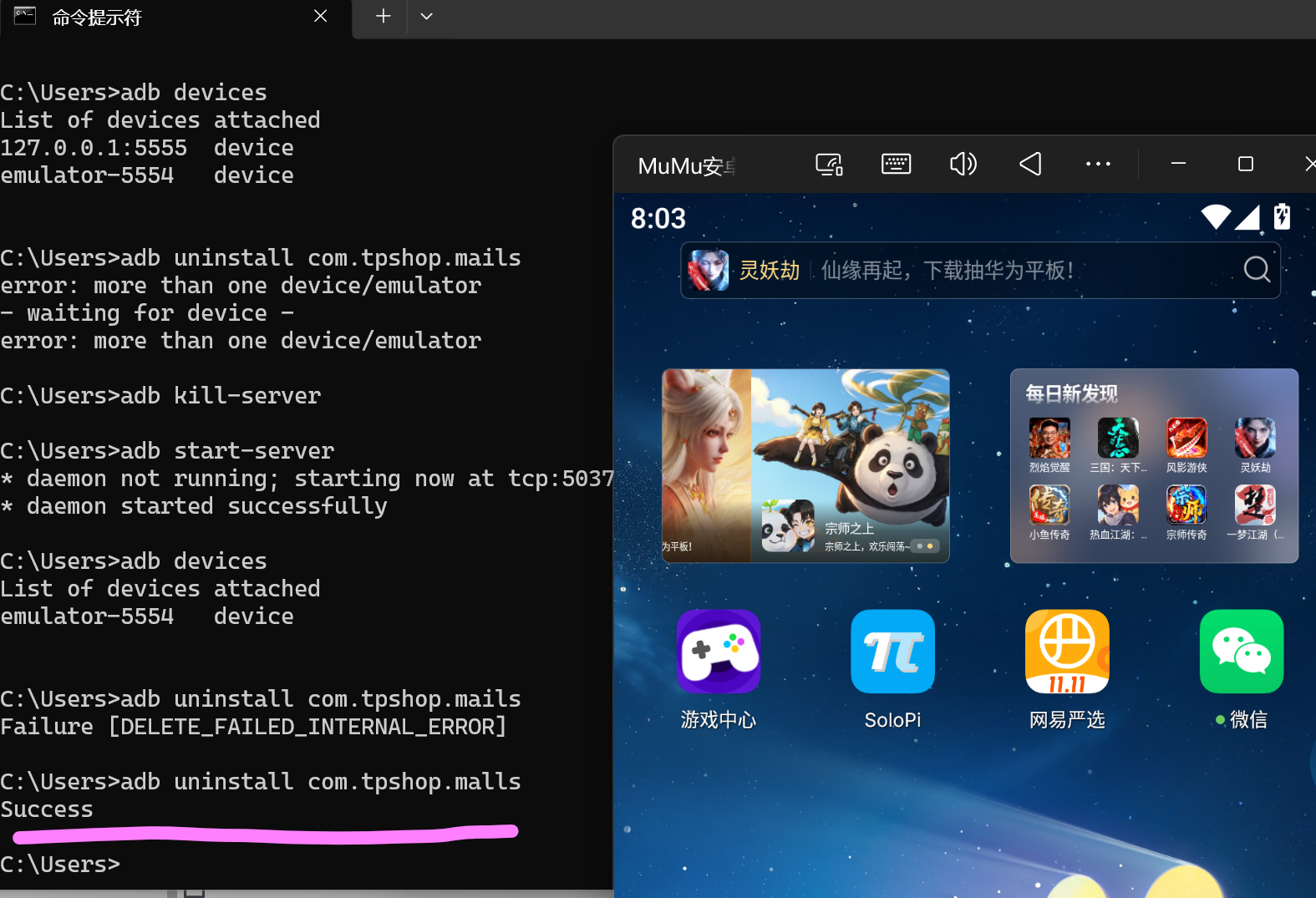Viewport: 1316px width, 898px height.
Task: Click the emulator search field placeholder text
Action: (x=947, y=270)
